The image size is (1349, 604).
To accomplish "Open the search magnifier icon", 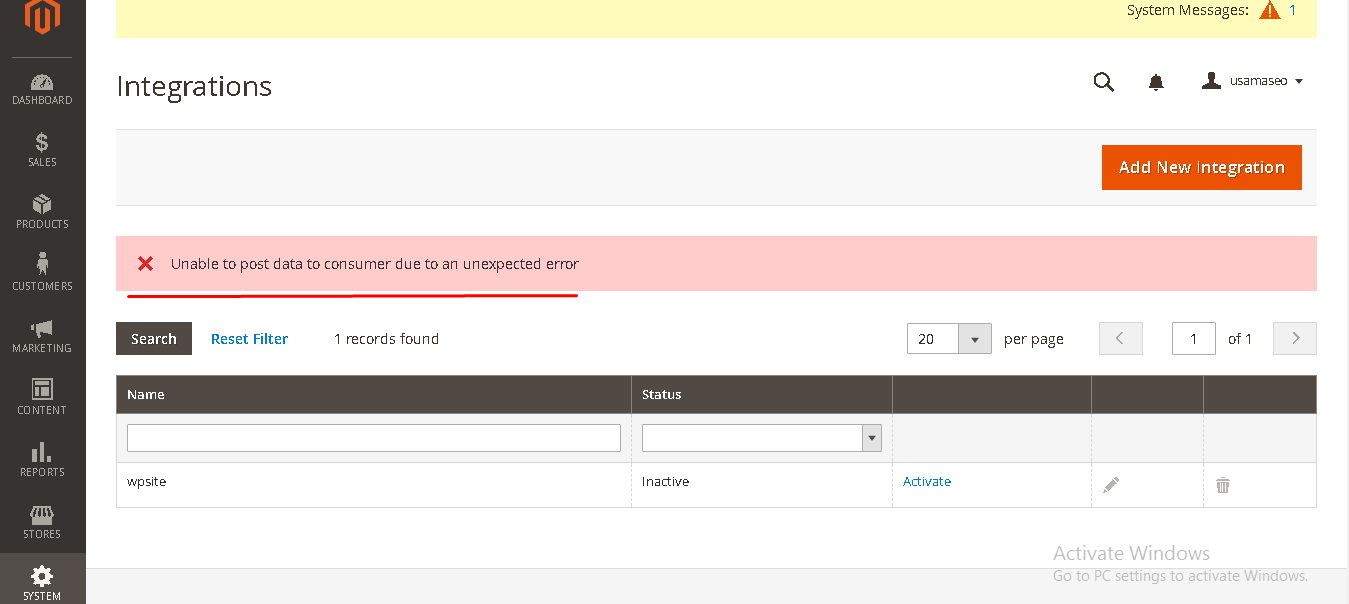I will coord(1103,82).
